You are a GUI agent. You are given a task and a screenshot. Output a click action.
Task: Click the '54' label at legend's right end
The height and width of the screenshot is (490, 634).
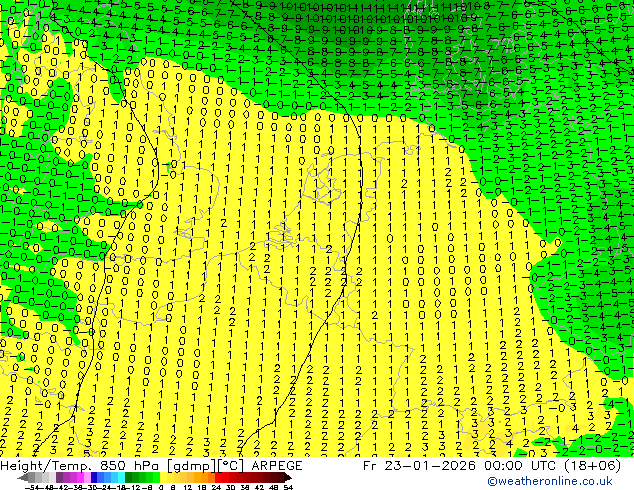[287, 488]
